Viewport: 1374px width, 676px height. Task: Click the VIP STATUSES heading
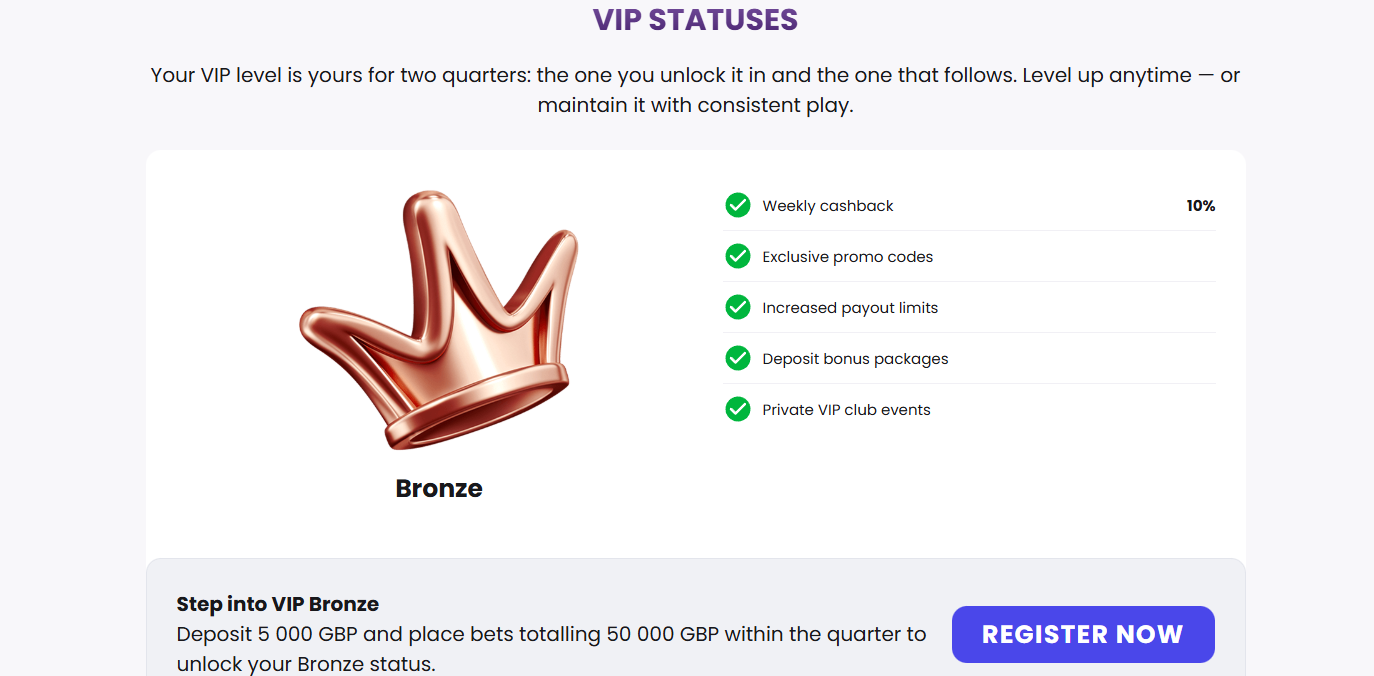(694, 19)
